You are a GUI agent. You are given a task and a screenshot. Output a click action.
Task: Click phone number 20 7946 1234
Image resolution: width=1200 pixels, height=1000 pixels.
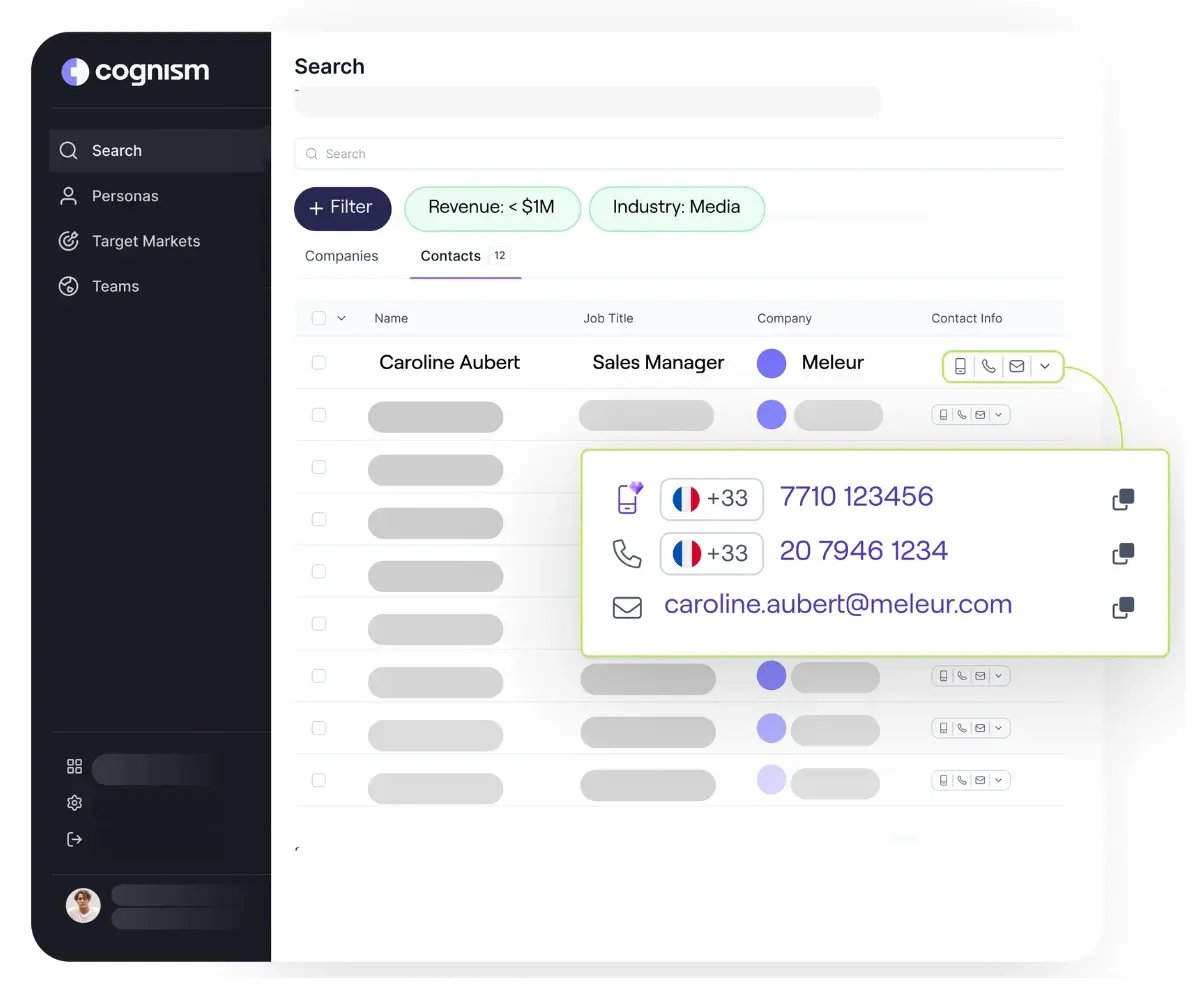tap(864, 550)
